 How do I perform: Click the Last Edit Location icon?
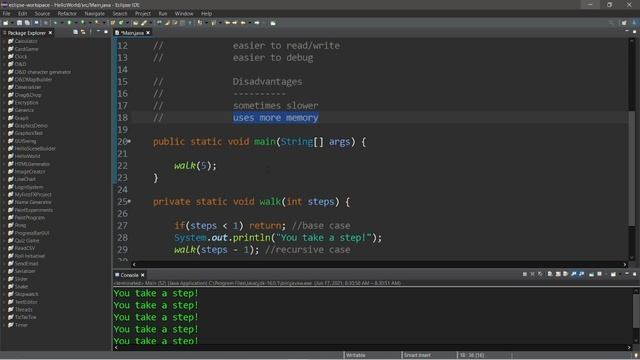point(227,23)
